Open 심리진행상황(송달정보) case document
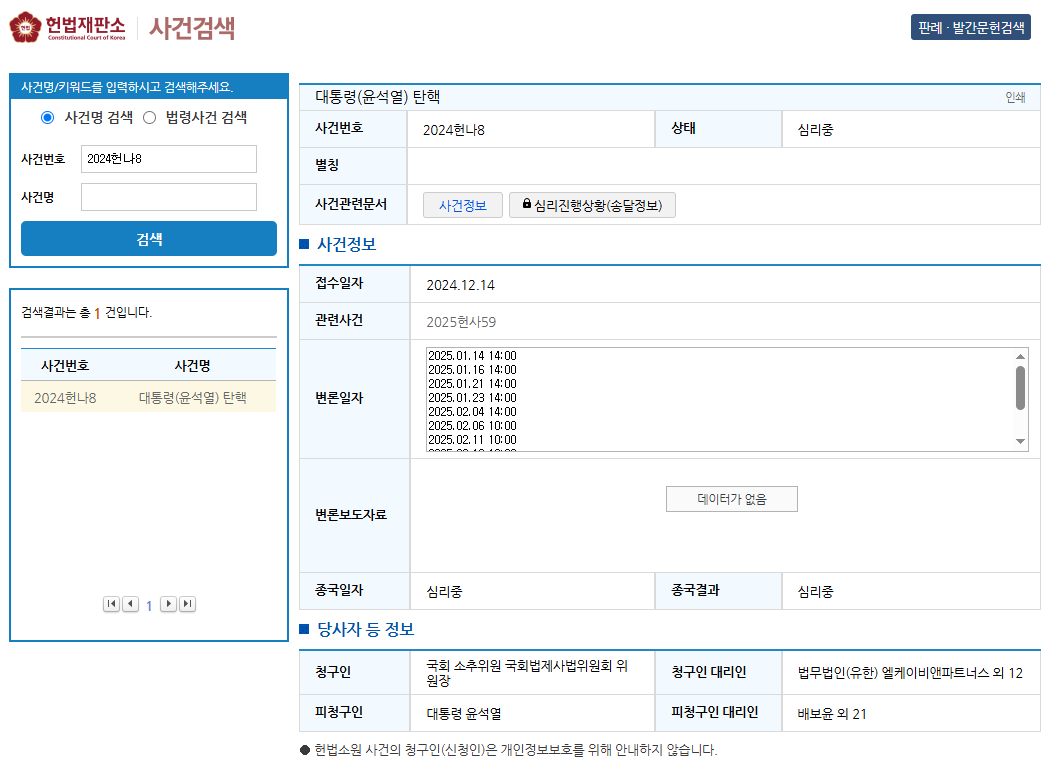Image resolution: width=1050 pixels, height=767 pixels. [x=595, y=205]
